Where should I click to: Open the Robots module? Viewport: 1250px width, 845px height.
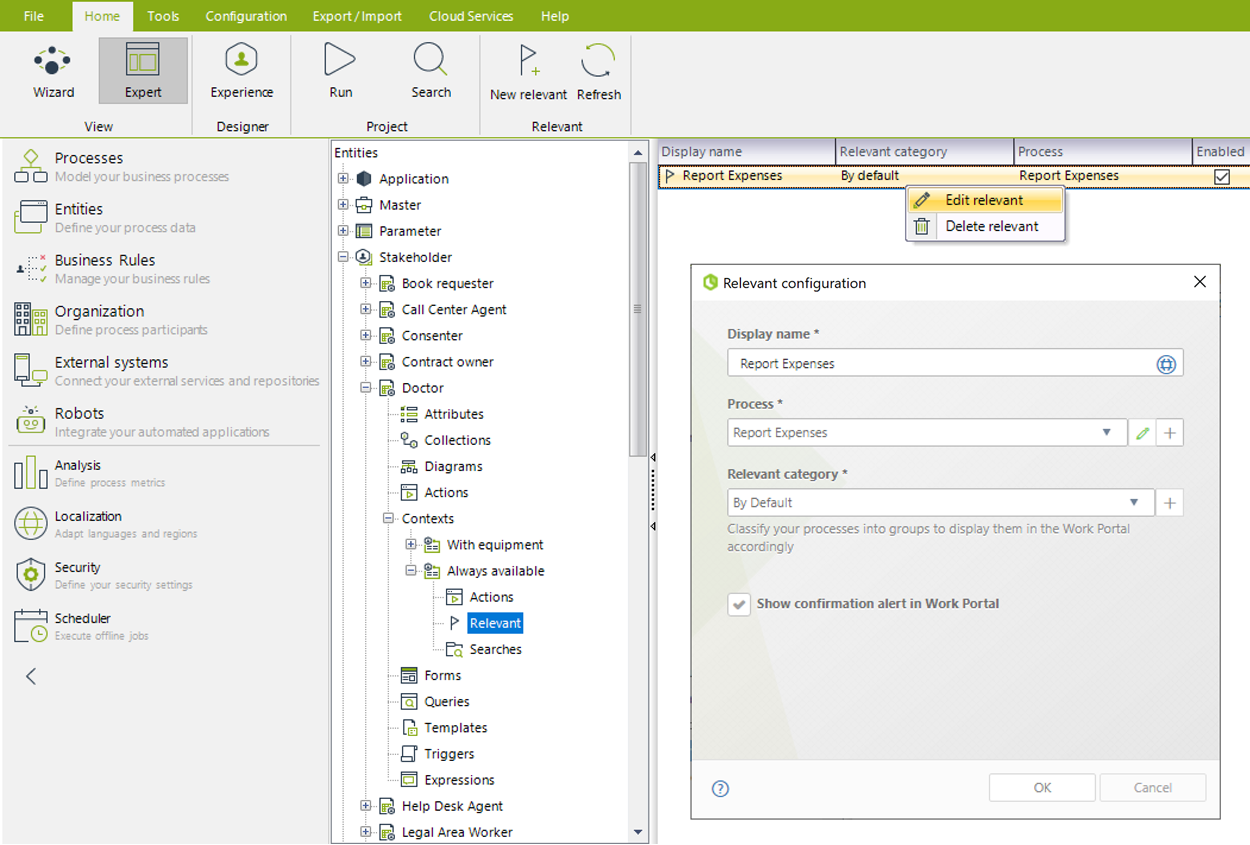coord(141,421)
